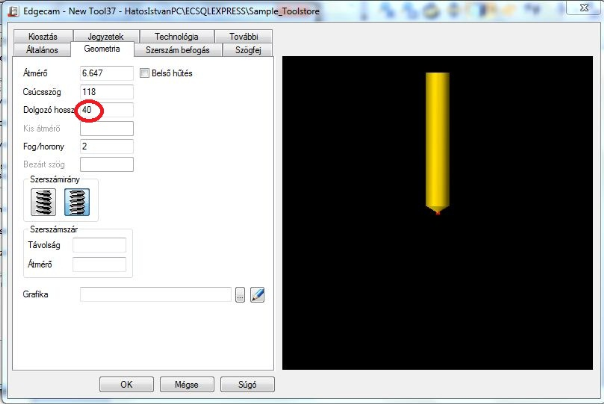Go to the Általános tab
The image size is (605, 405).
tap(42, 50)
